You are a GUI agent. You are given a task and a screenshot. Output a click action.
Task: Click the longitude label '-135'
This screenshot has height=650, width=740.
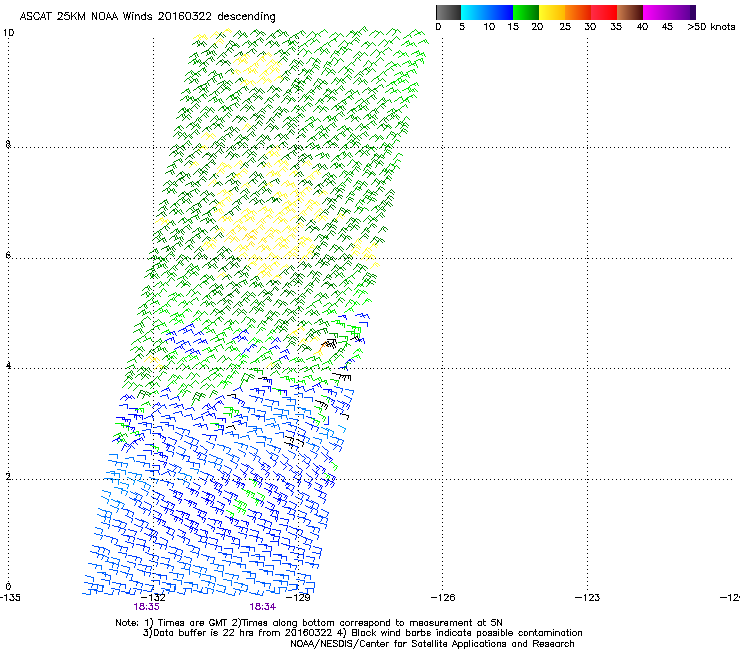pos(10,598)
